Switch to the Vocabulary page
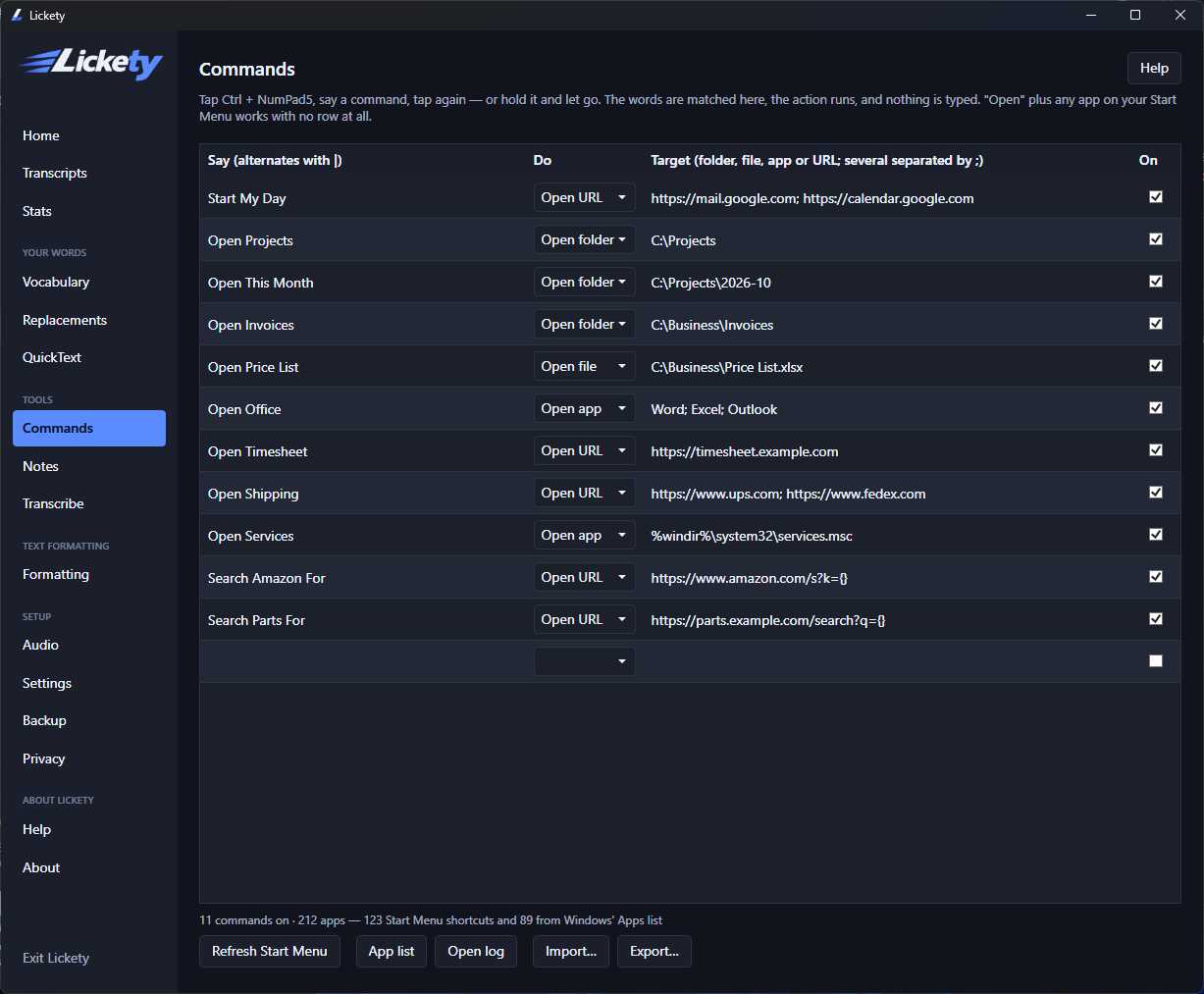Screen dimensions: 1204x994 [x=89, y=282]
